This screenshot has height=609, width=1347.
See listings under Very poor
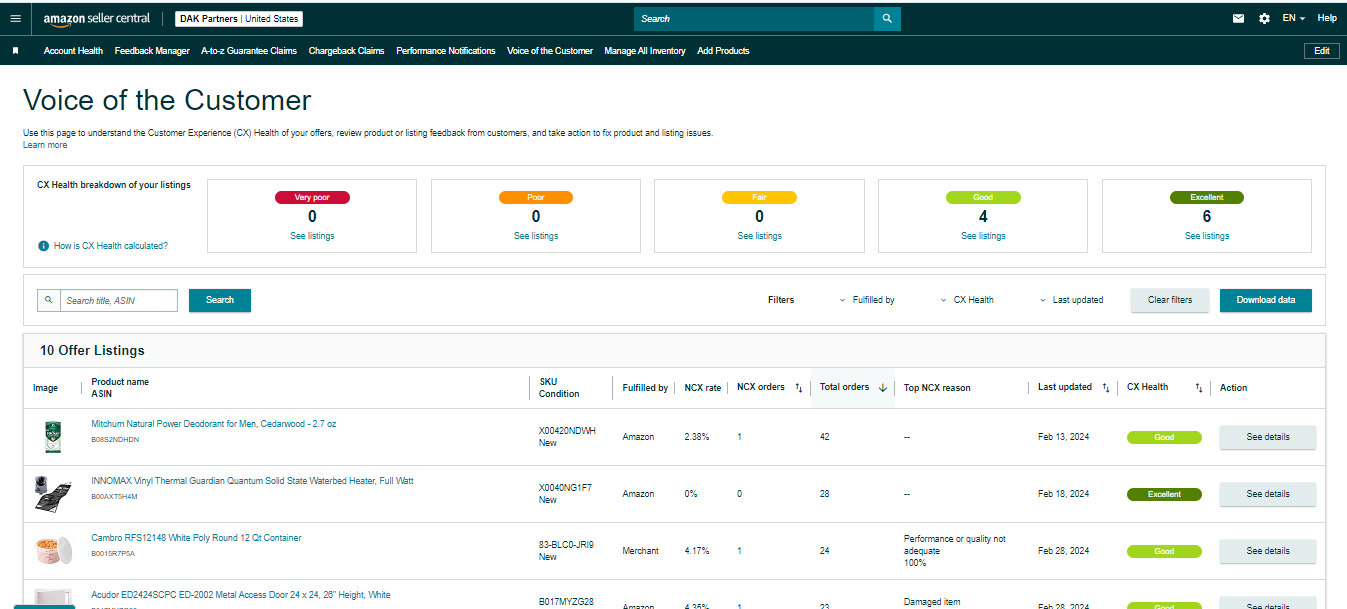pyautogui.click(x=312, y=236)
